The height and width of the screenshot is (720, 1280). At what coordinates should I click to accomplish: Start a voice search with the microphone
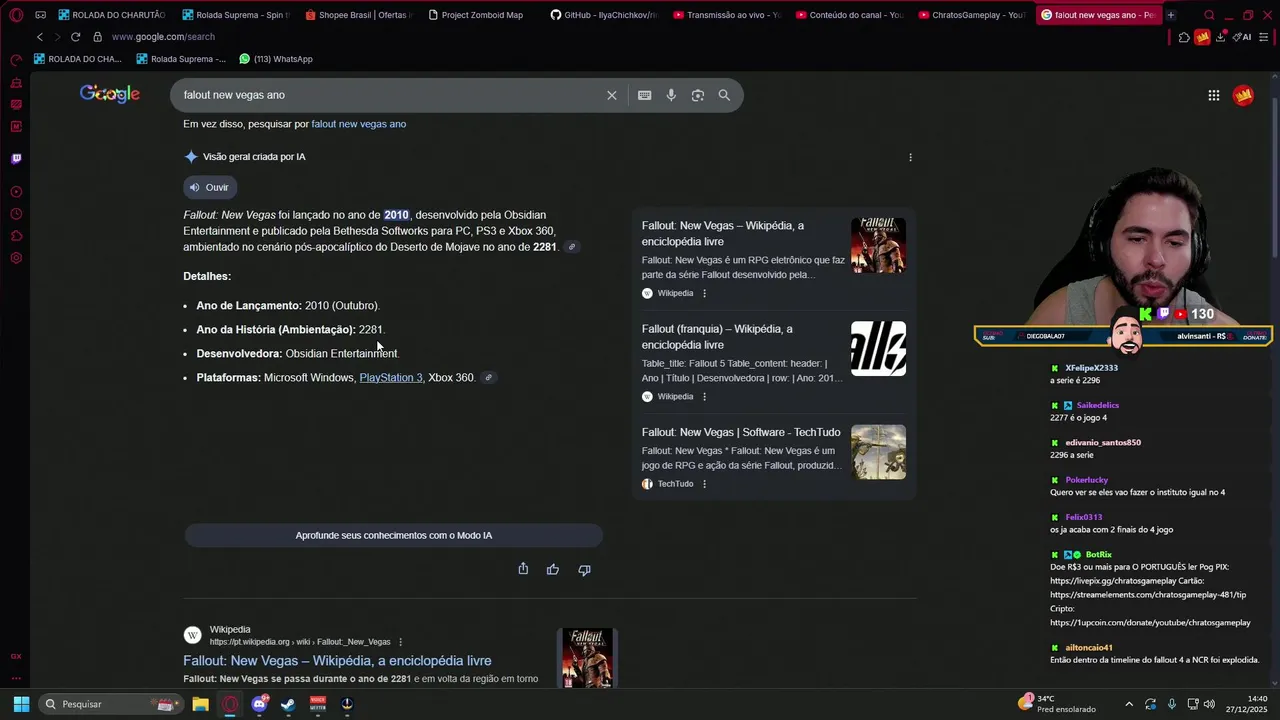tap(671, 95)
